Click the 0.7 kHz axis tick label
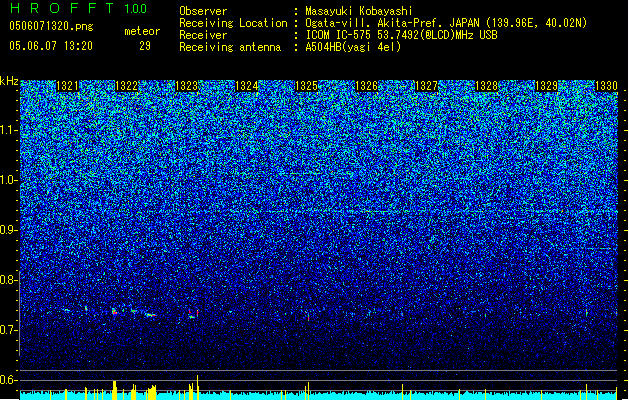The height and width of the screenshot is (400, 629). pyautogui.click(x=9, y=330)
